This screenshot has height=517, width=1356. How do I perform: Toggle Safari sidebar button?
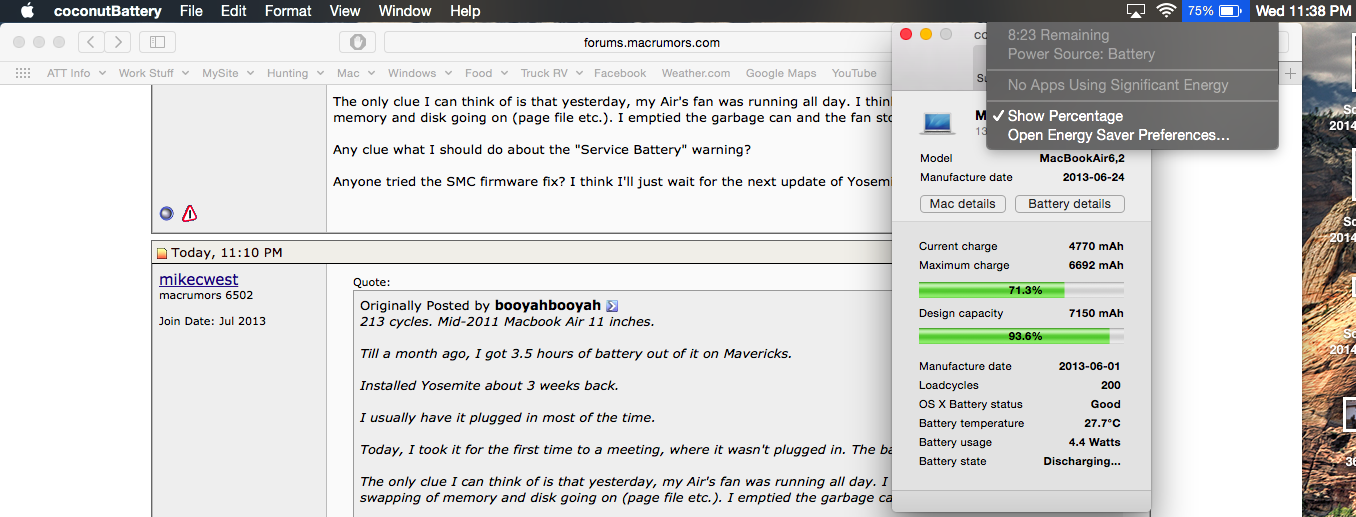(157, 42)
